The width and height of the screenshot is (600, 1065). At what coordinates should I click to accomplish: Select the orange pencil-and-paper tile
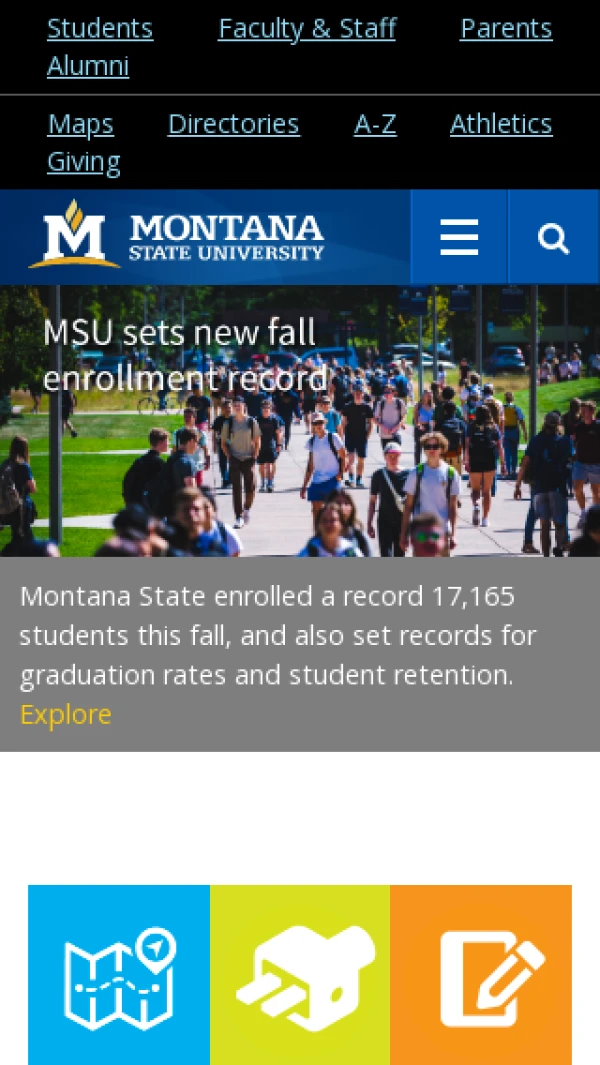pyautogui.click(x=481, y=974)
